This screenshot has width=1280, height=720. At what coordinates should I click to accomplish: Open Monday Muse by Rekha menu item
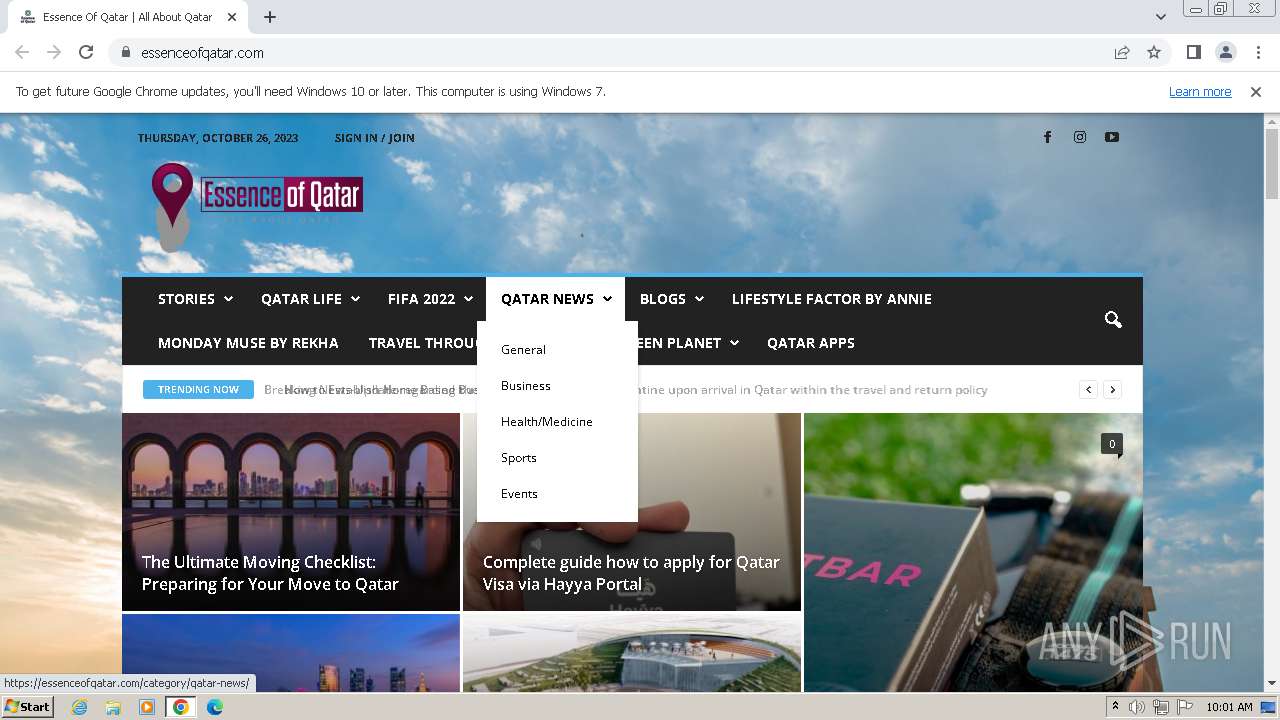point(248,343)
